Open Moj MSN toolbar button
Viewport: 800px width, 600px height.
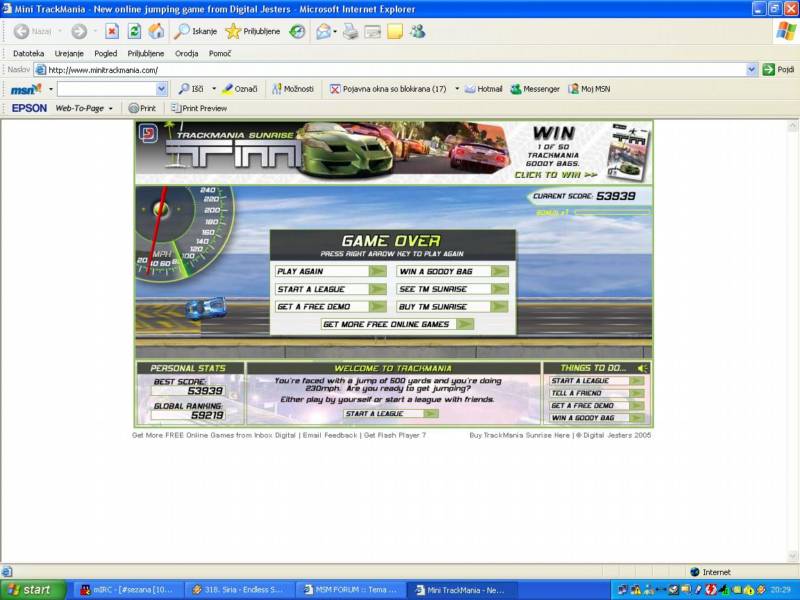pyautogui.click(x=589, y=89)
